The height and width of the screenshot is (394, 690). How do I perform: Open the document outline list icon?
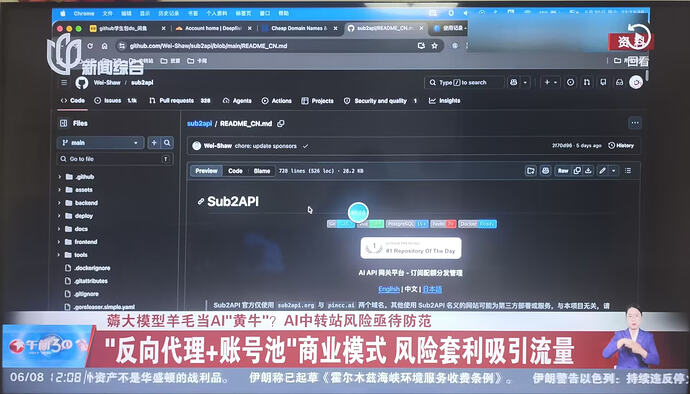[628, 171]
